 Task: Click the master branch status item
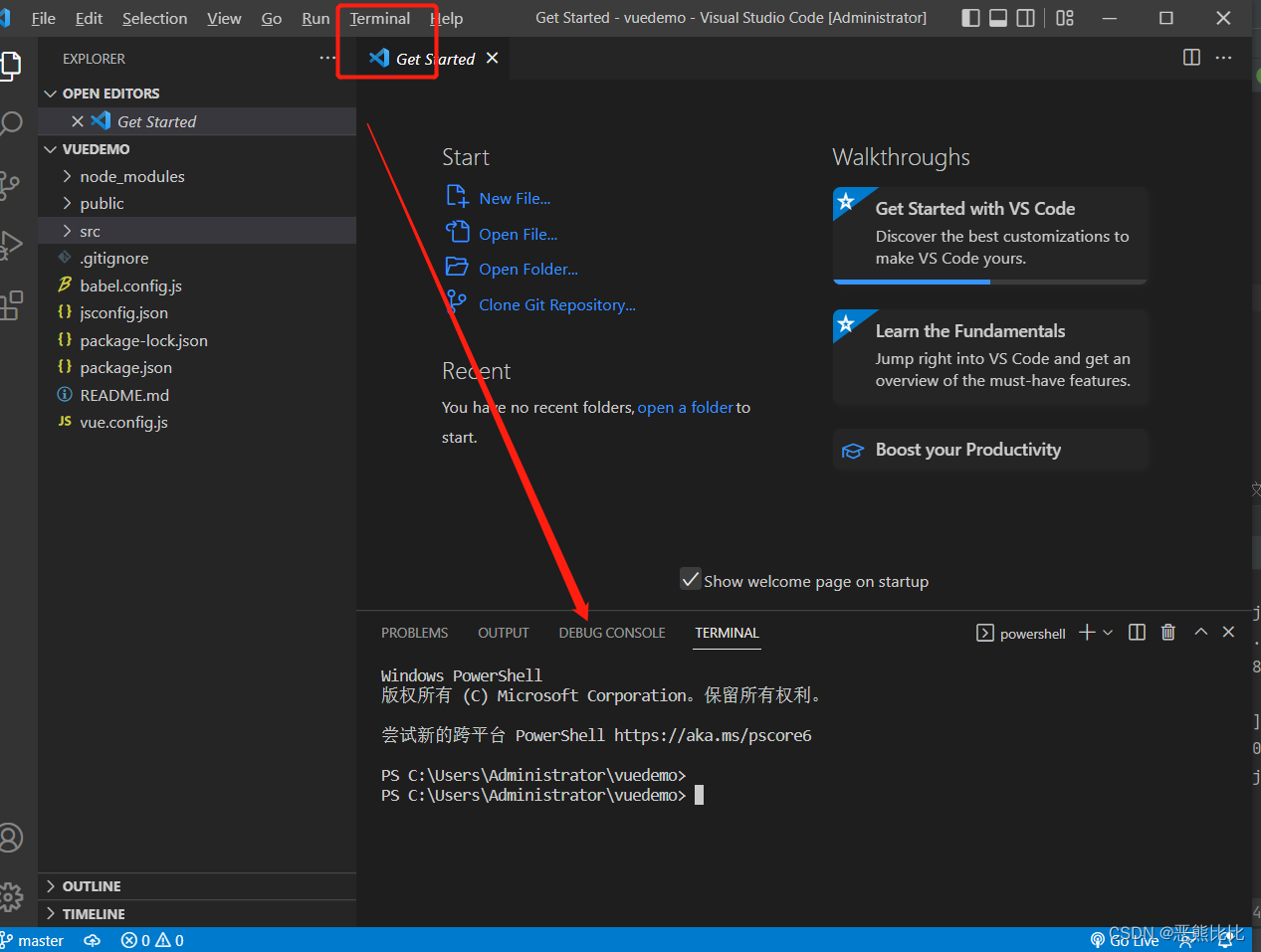(32, 940)
